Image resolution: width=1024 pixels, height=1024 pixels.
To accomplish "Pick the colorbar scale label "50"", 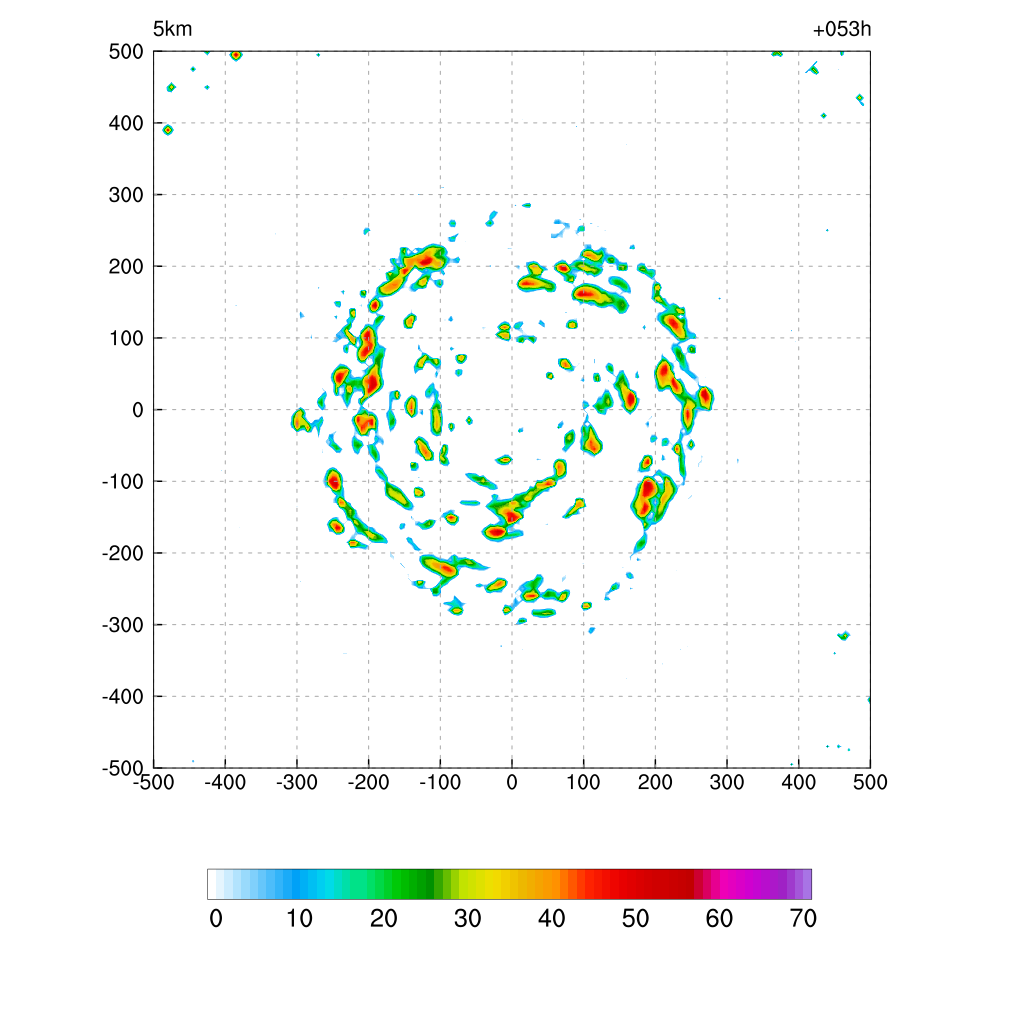I will click(x=635, y=919).
